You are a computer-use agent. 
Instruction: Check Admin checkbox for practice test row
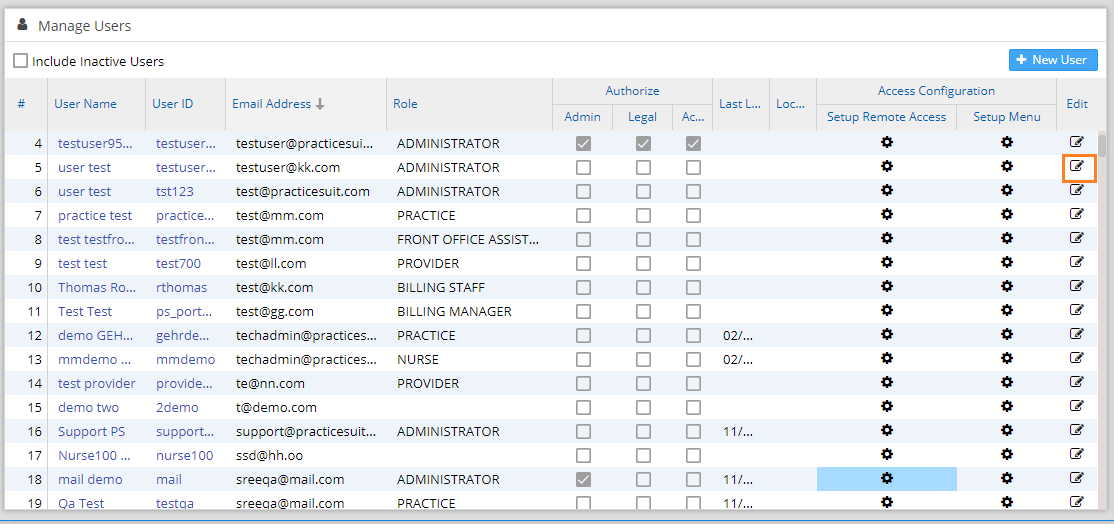583,215
